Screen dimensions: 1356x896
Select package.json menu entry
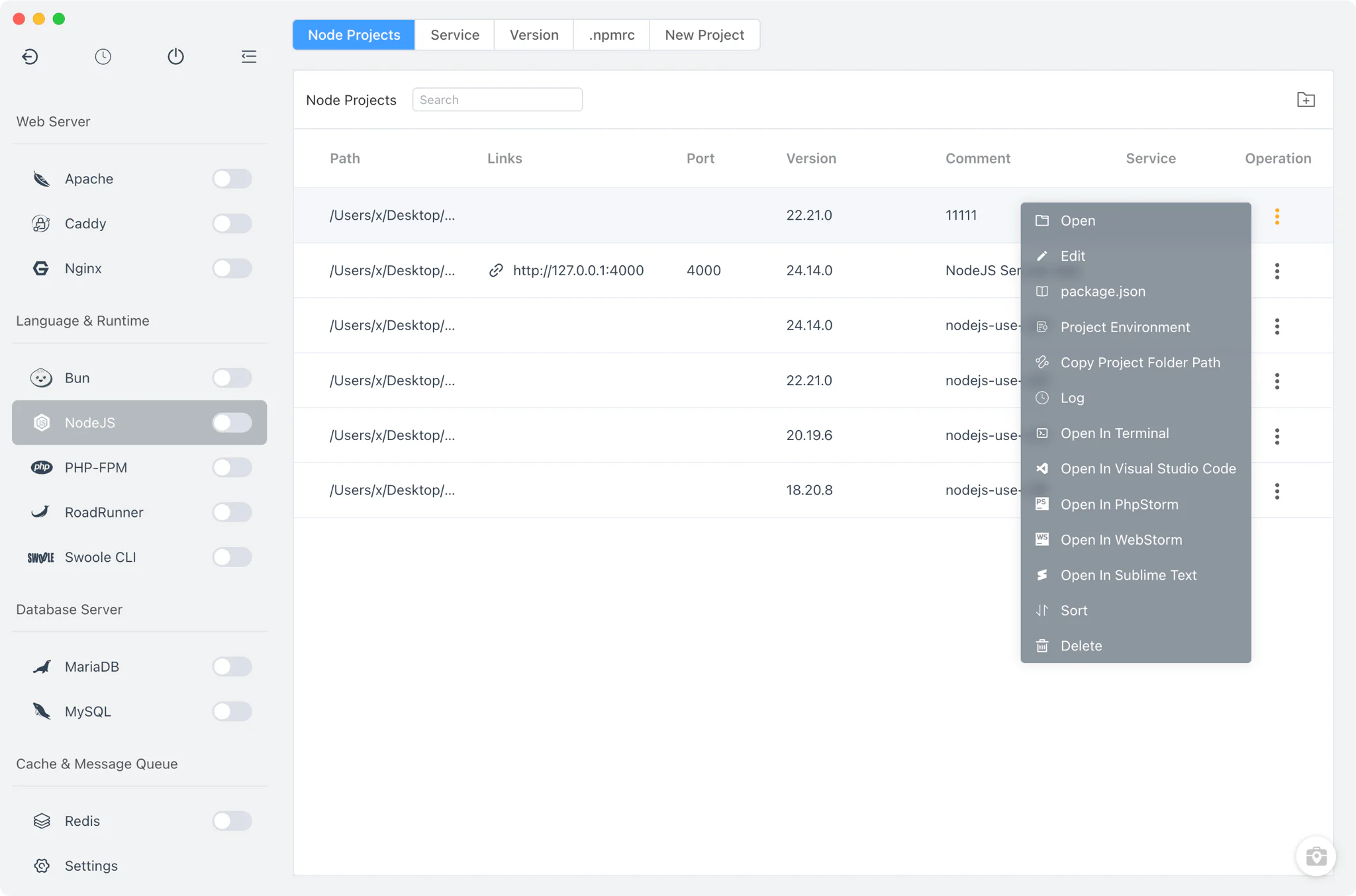(1136, 291)
